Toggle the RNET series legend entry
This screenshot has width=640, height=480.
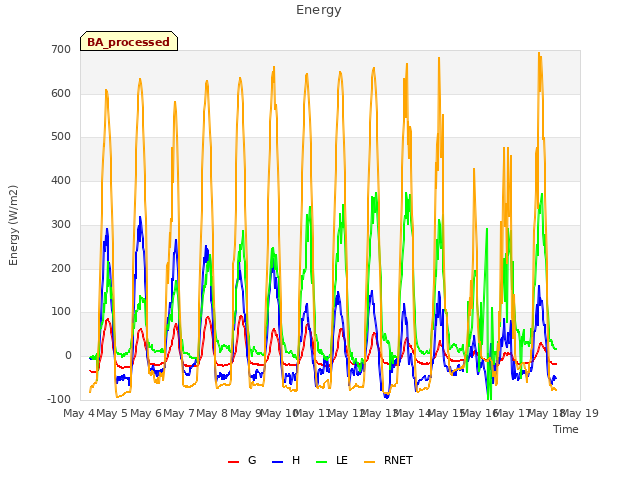(x=388, y=460)
